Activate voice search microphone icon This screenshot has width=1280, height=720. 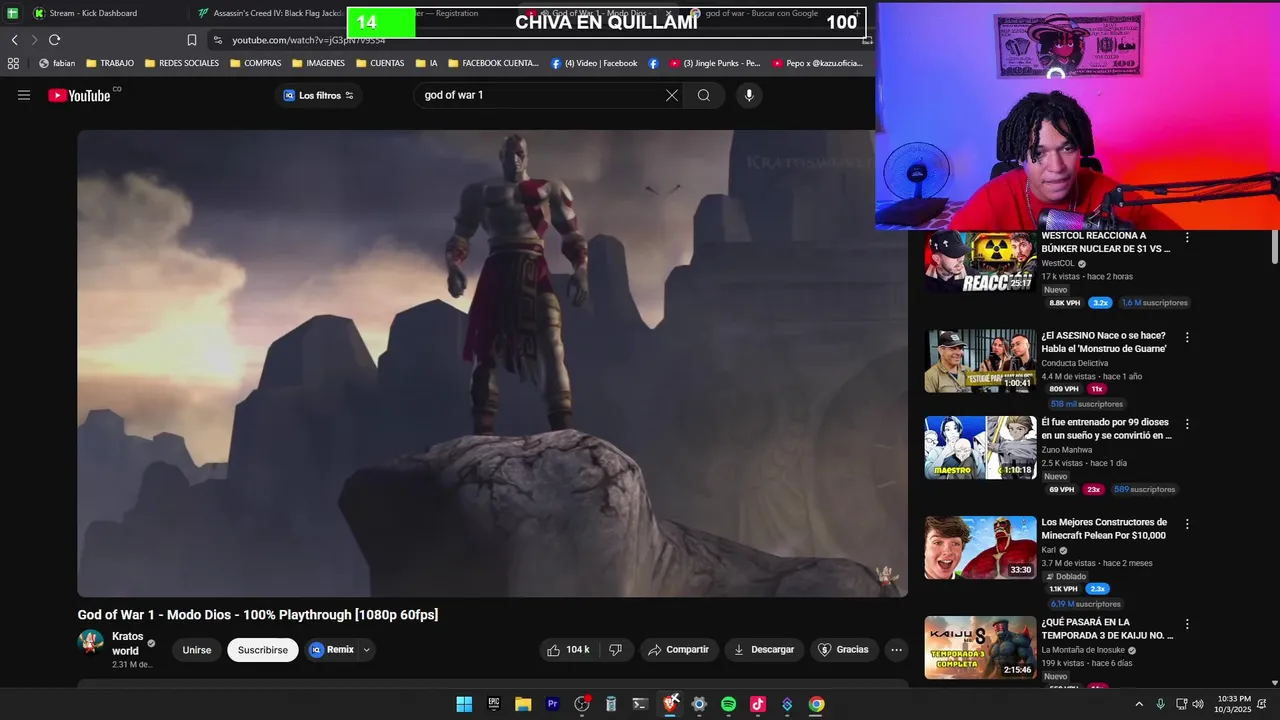(749, 95)
